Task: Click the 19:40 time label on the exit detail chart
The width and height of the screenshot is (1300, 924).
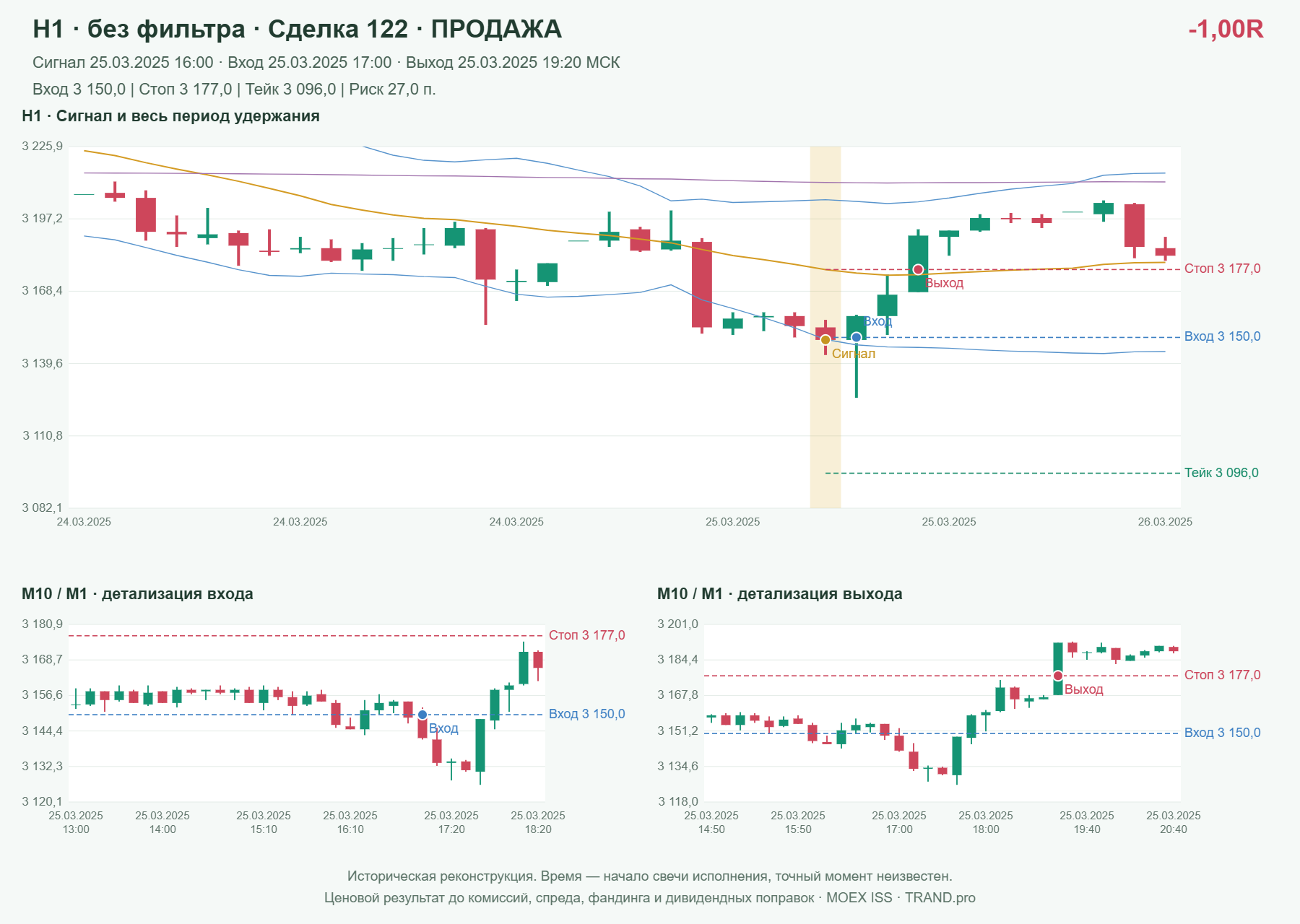Action: click(x=1087, y=829)
